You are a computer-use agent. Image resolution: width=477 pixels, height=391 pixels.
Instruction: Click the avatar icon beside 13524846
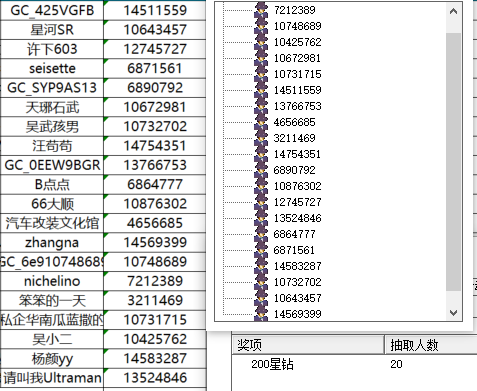pos(261,218)
